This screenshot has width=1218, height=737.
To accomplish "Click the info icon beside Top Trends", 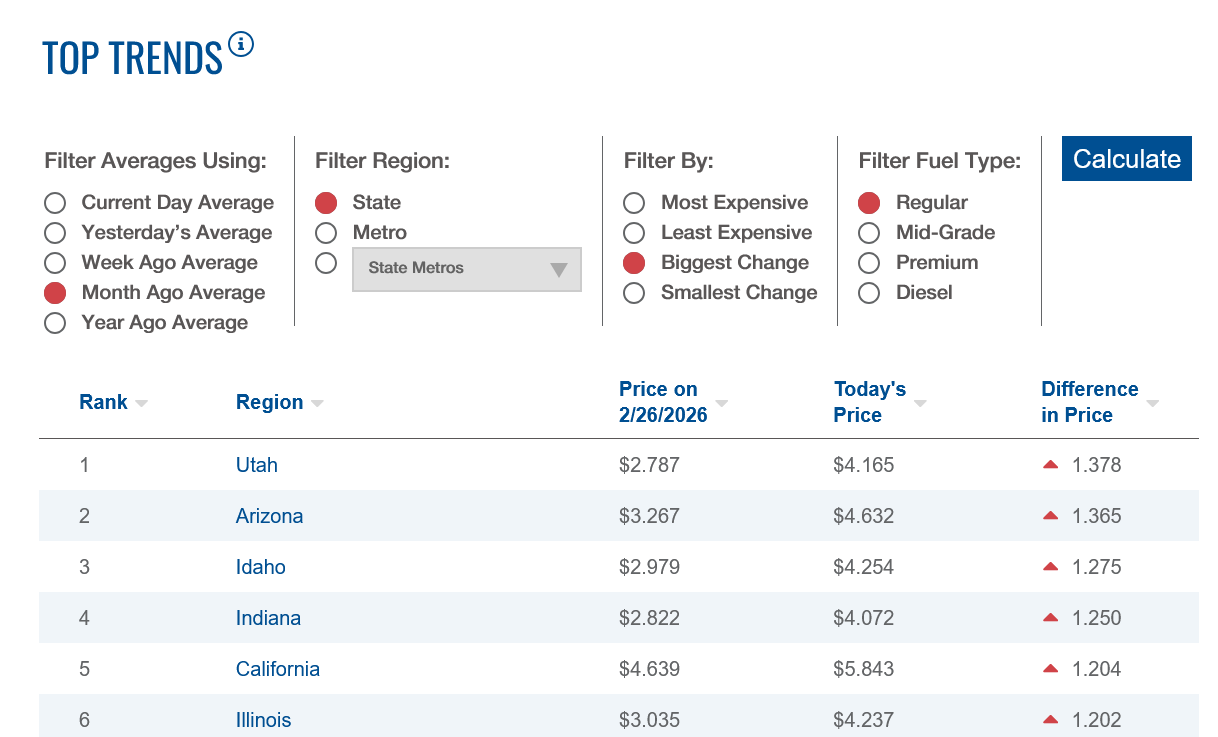I will point(241,45).
